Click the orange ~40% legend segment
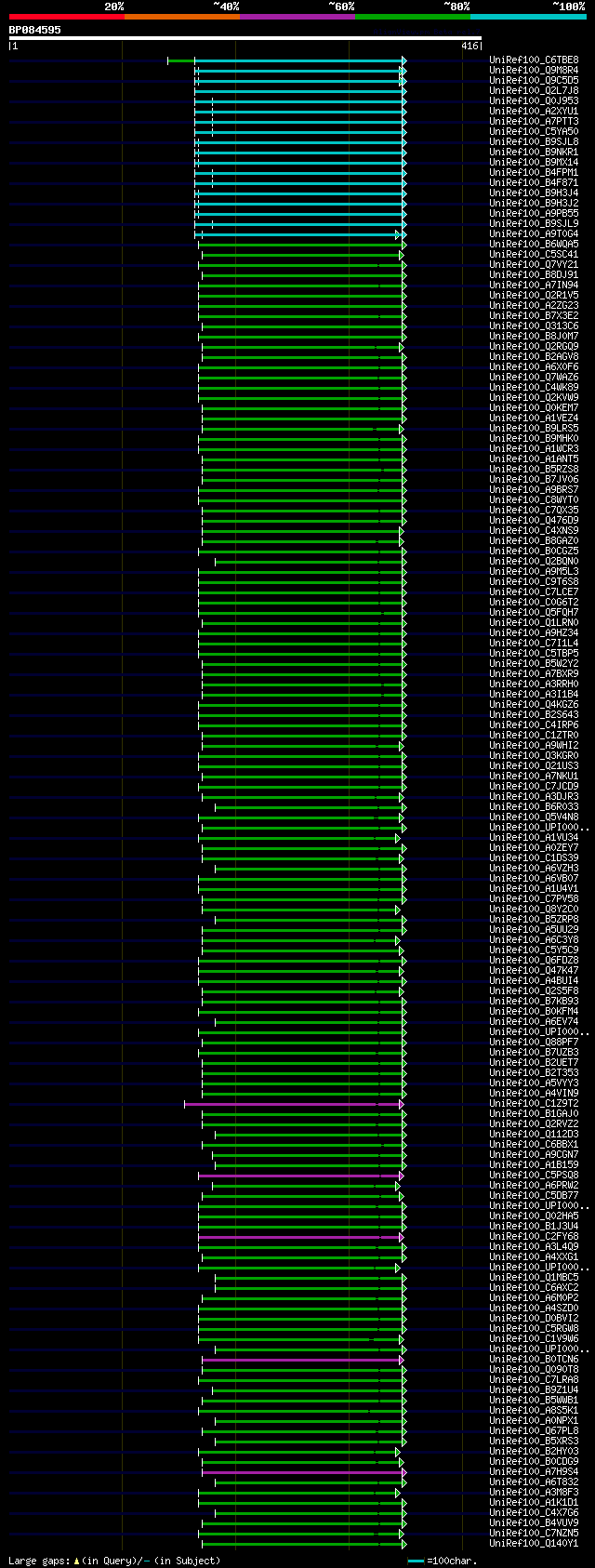Screen dimensions: 595x1568 [181, 17]
